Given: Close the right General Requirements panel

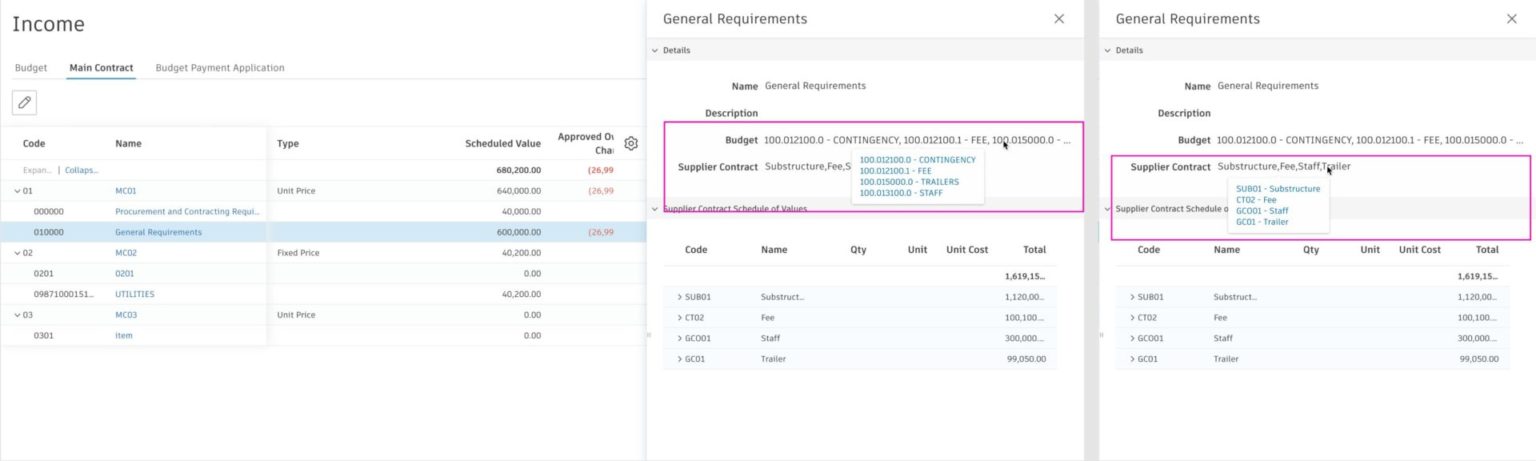Looking at the screenshot, I should 1511,19.
